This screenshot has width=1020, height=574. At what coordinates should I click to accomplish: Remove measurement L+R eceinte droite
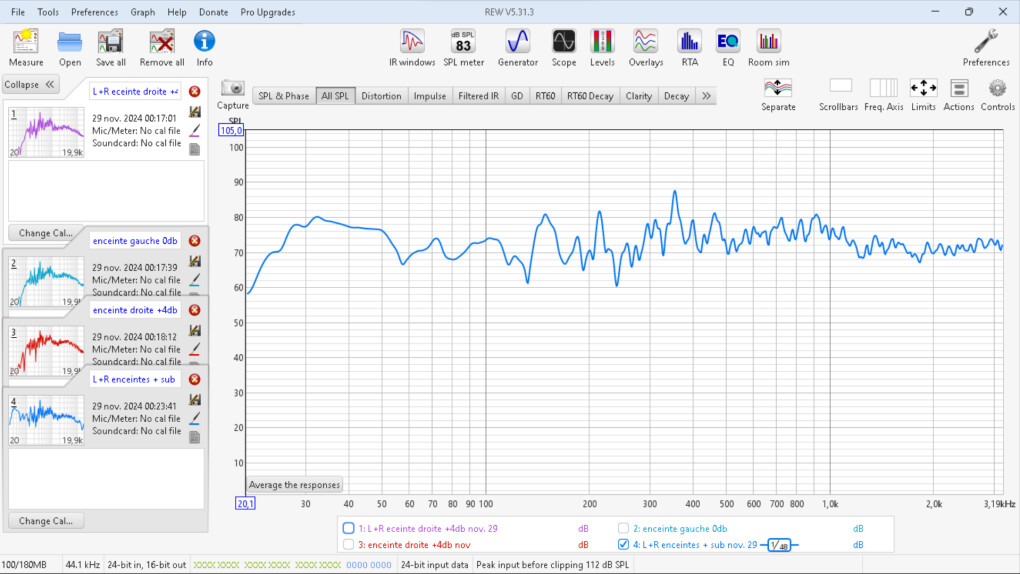click(195, 92)
